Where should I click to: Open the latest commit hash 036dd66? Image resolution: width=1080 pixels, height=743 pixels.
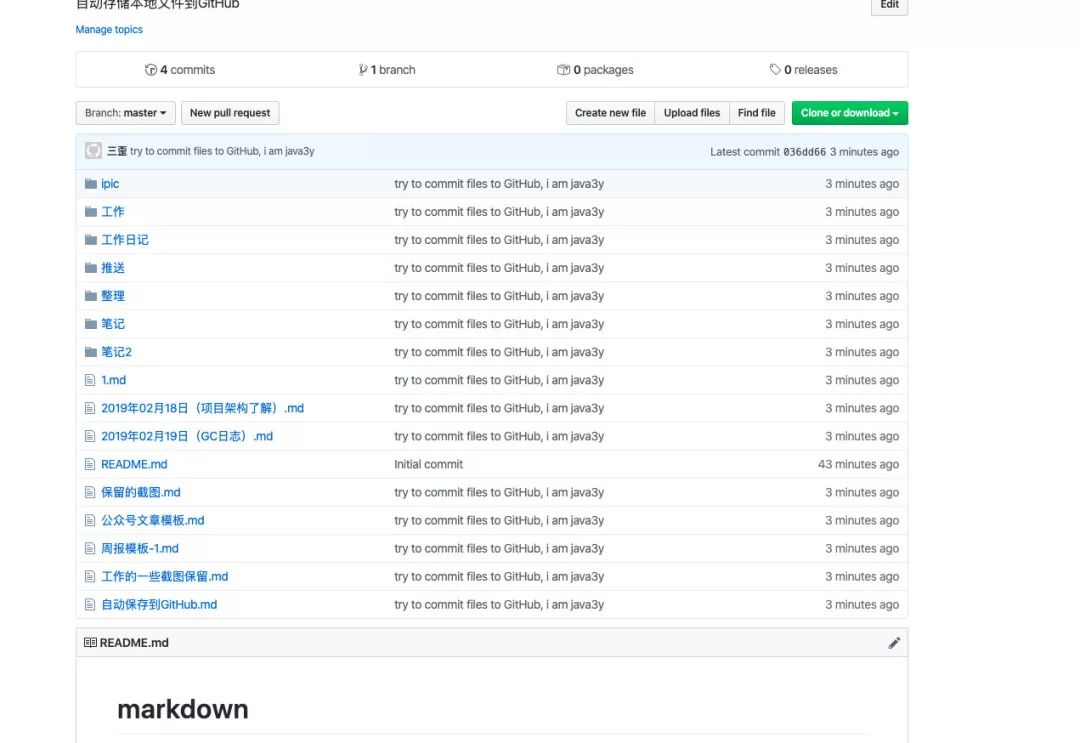coord(804,151)
